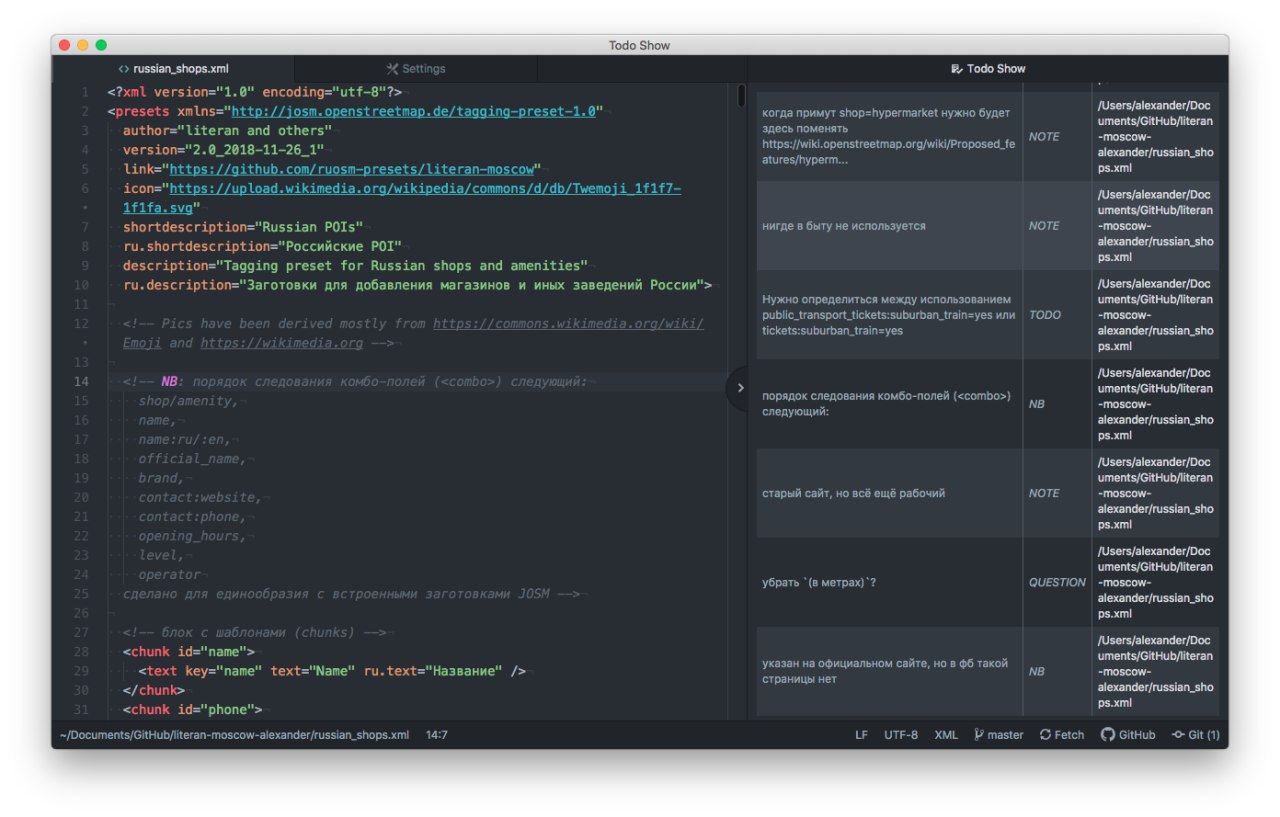Click the GitHub icon in status bar
Image resolution: width=1280 pixels, height=817 pixels.
(x=1108, y=735)
